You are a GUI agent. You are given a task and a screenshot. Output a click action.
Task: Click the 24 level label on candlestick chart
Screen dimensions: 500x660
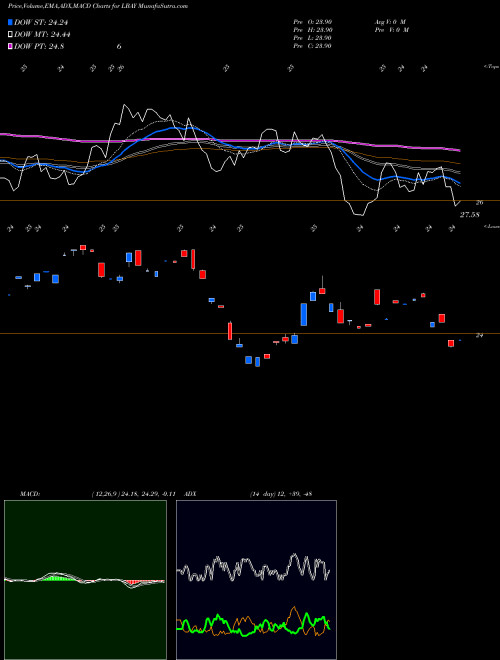click(x=479, y=335)
